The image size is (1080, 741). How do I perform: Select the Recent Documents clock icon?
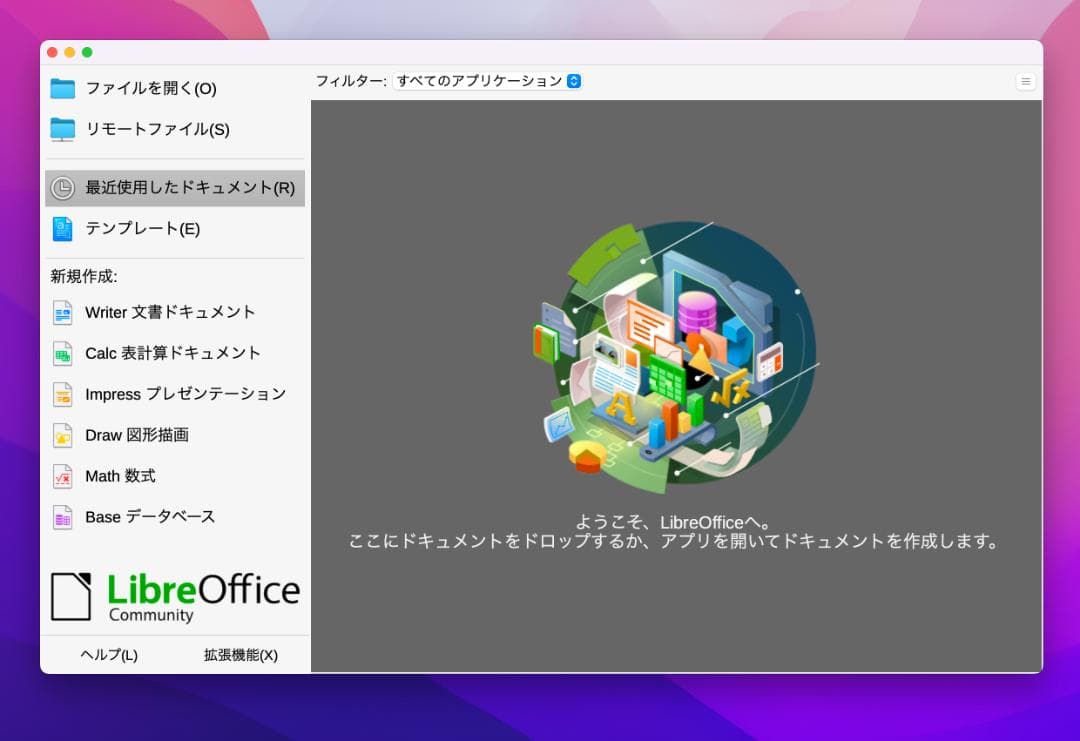[63, 188]
